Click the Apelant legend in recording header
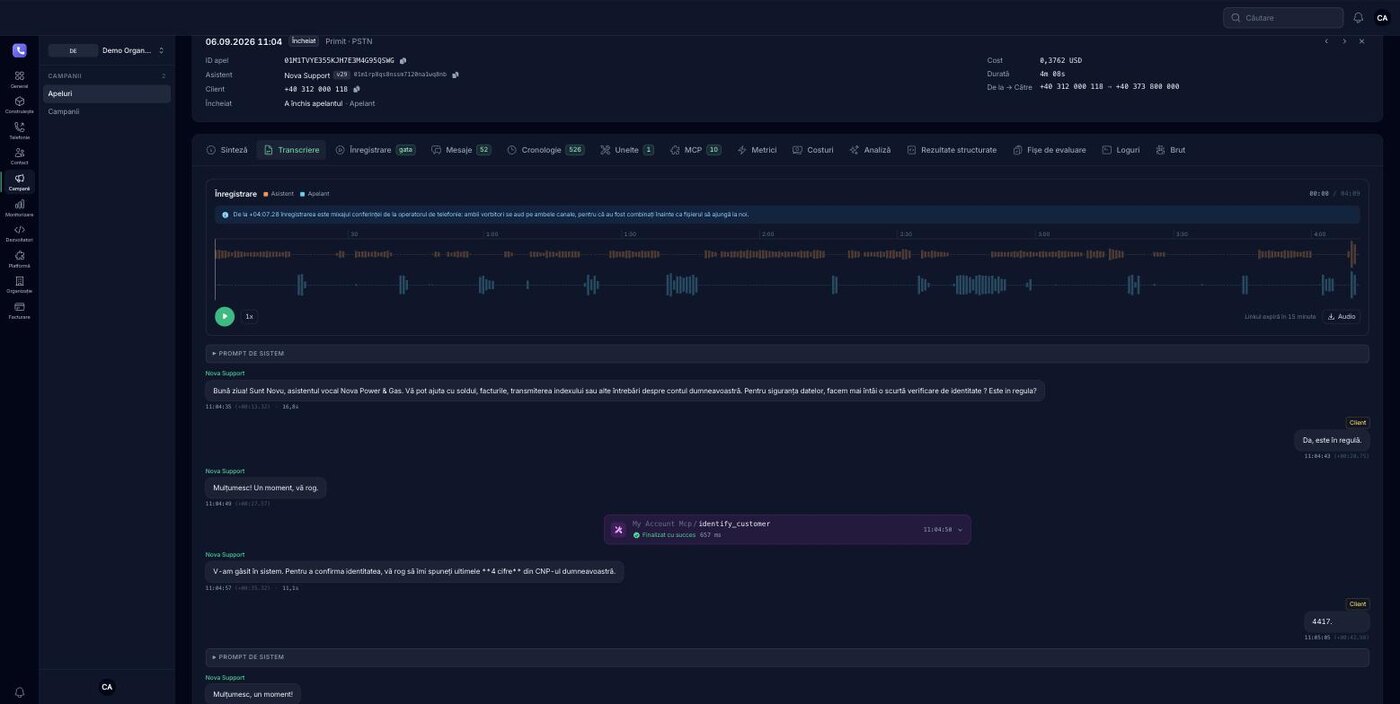The image size is (1400, 704). (315, 194)
